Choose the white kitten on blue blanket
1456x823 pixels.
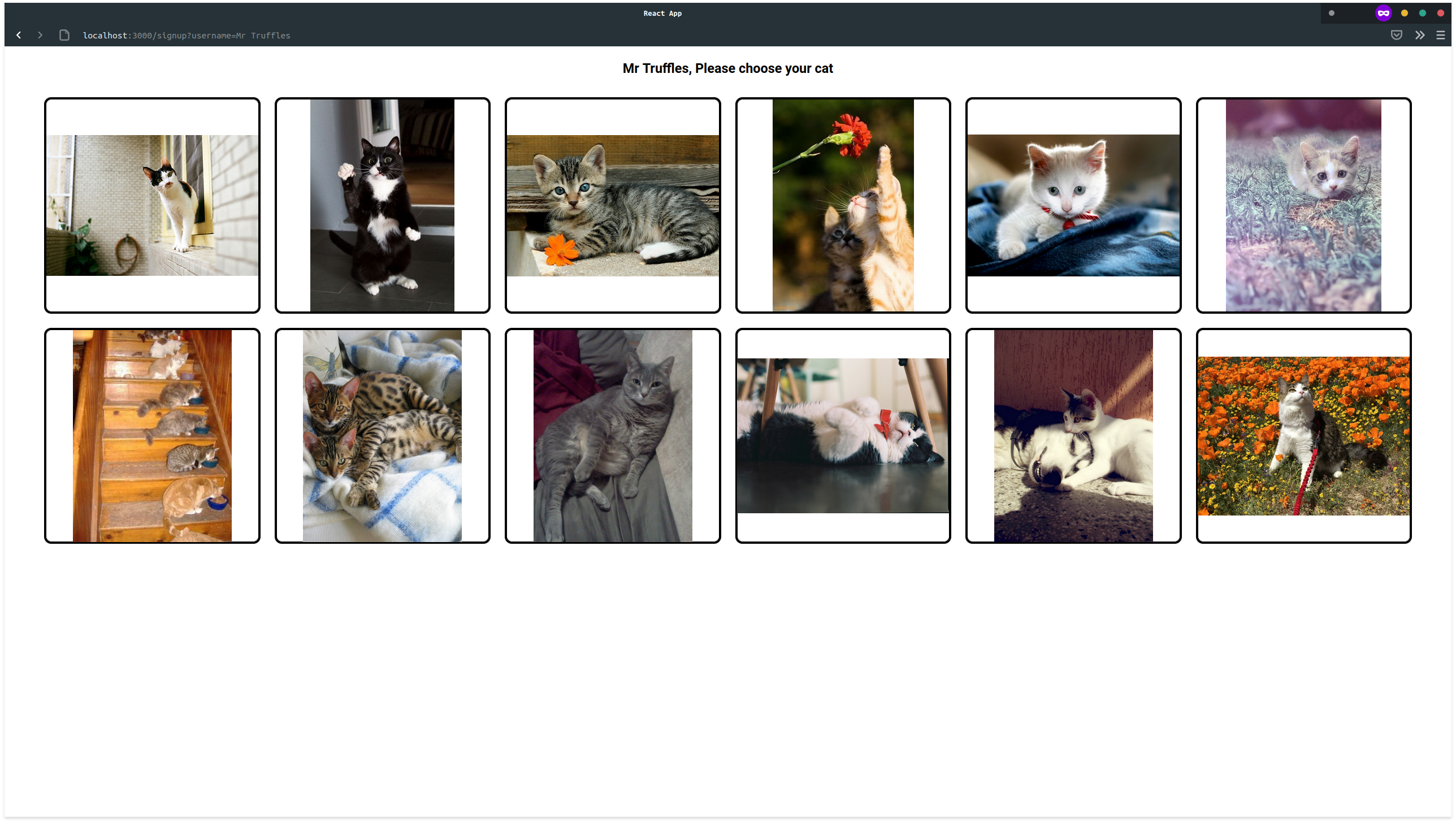(1073, 205)
